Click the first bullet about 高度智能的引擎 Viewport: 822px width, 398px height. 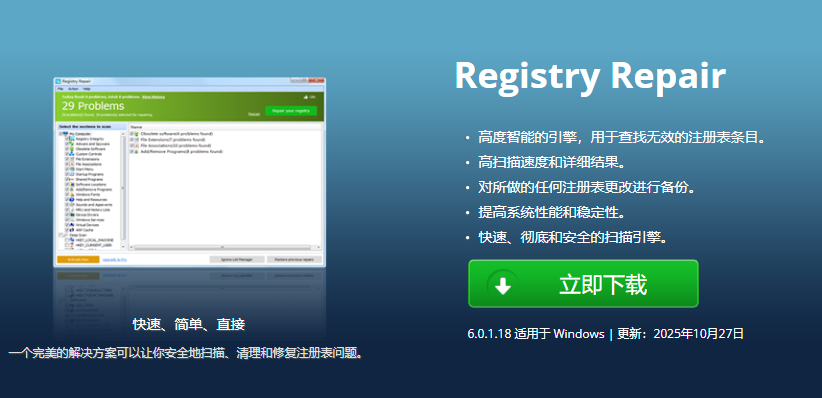[622, 138]
